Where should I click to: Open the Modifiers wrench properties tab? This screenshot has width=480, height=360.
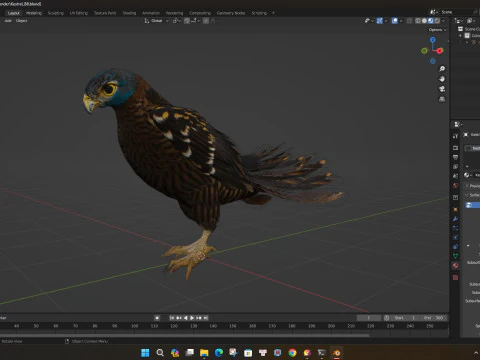coord(456,219)
